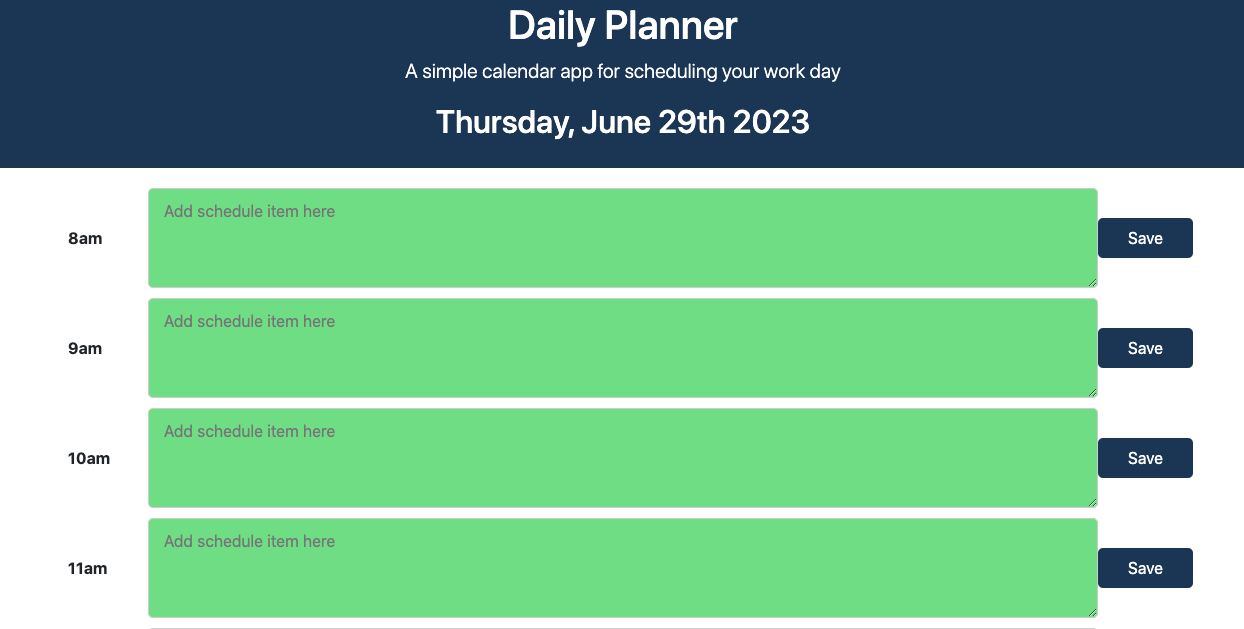Image resolution: width=1244 pixels, height=629 pixels.
Task: Click the resize handle of the 11am textarea
Action: [1093, 613]
